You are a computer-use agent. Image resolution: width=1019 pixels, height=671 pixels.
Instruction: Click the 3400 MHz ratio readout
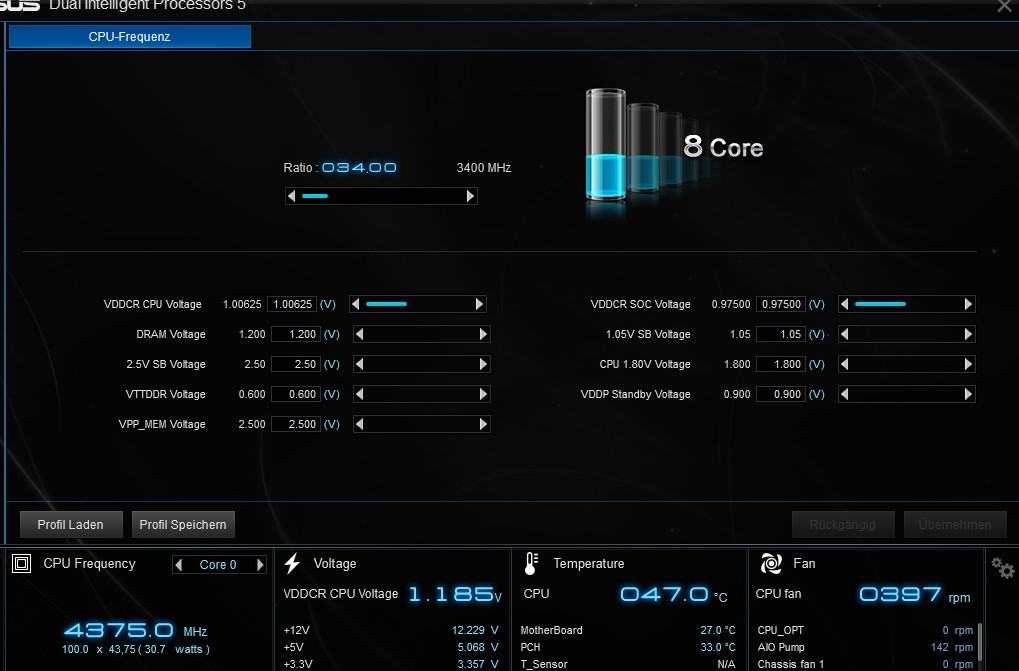(x=484, y=168)
